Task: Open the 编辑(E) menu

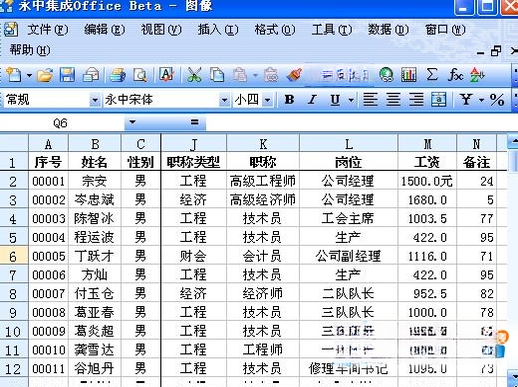Action: point(104,30)
